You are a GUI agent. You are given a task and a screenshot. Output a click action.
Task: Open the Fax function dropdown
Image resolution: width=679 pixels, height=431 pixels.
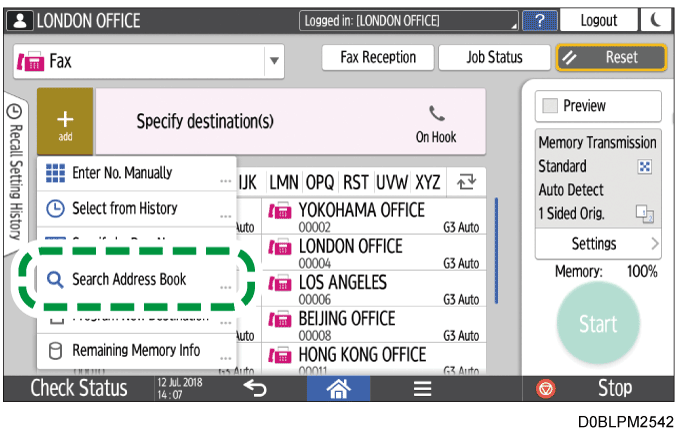(x=275, y=62)
